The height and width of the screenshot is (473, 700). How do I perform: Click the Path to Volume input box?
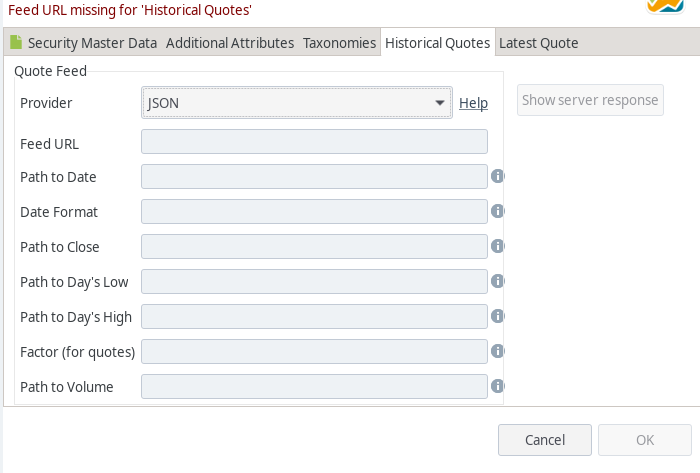pos(314,386)
